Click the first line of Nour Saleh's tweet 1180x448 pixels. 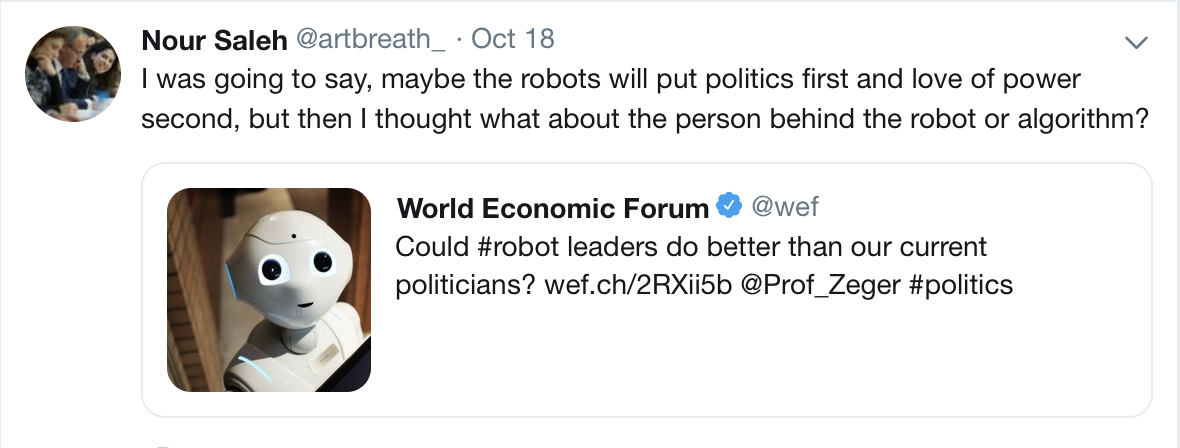tap(610, 78)
